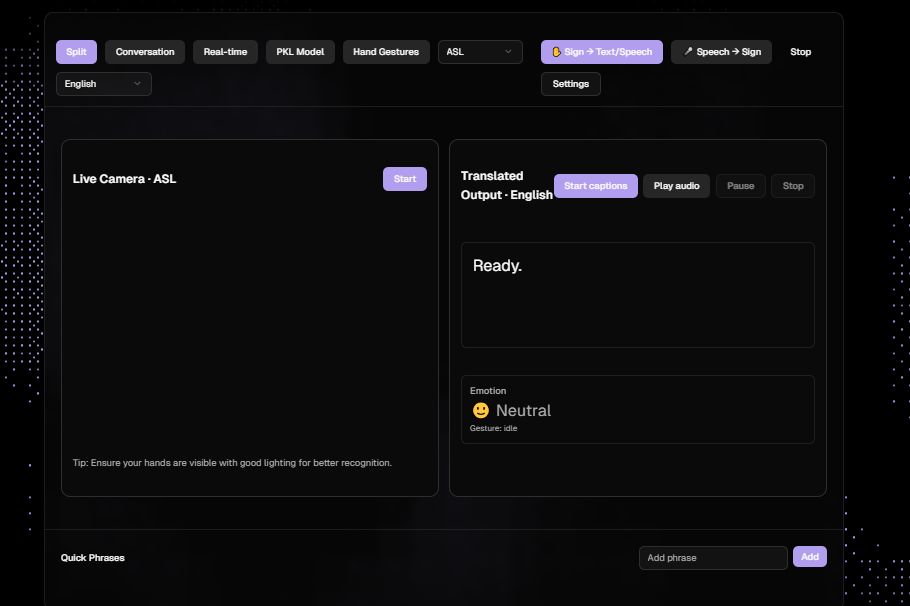Viewport: 910px width, 606px height.
Task: Select the Hand Gestures option
Action: (386, 52)
